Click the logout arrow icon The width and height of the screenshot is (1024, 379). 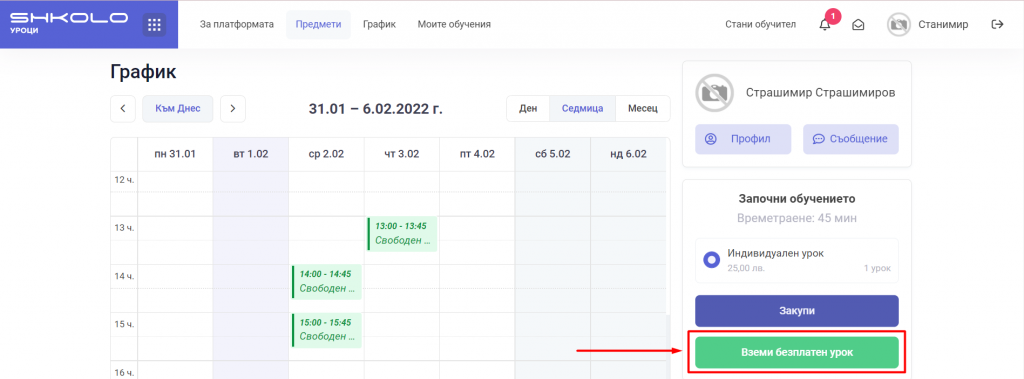tap(997, 24)
